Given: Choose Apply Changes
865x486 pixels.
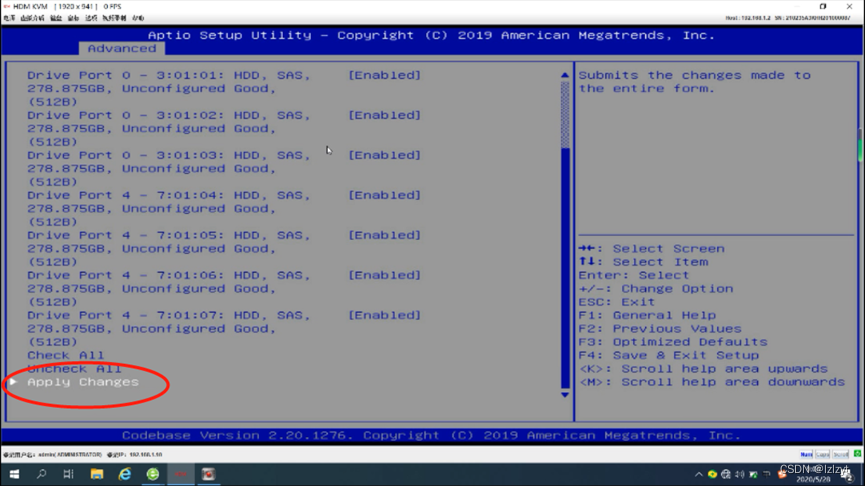Looking at the screenshot, I should click(83, 382).
